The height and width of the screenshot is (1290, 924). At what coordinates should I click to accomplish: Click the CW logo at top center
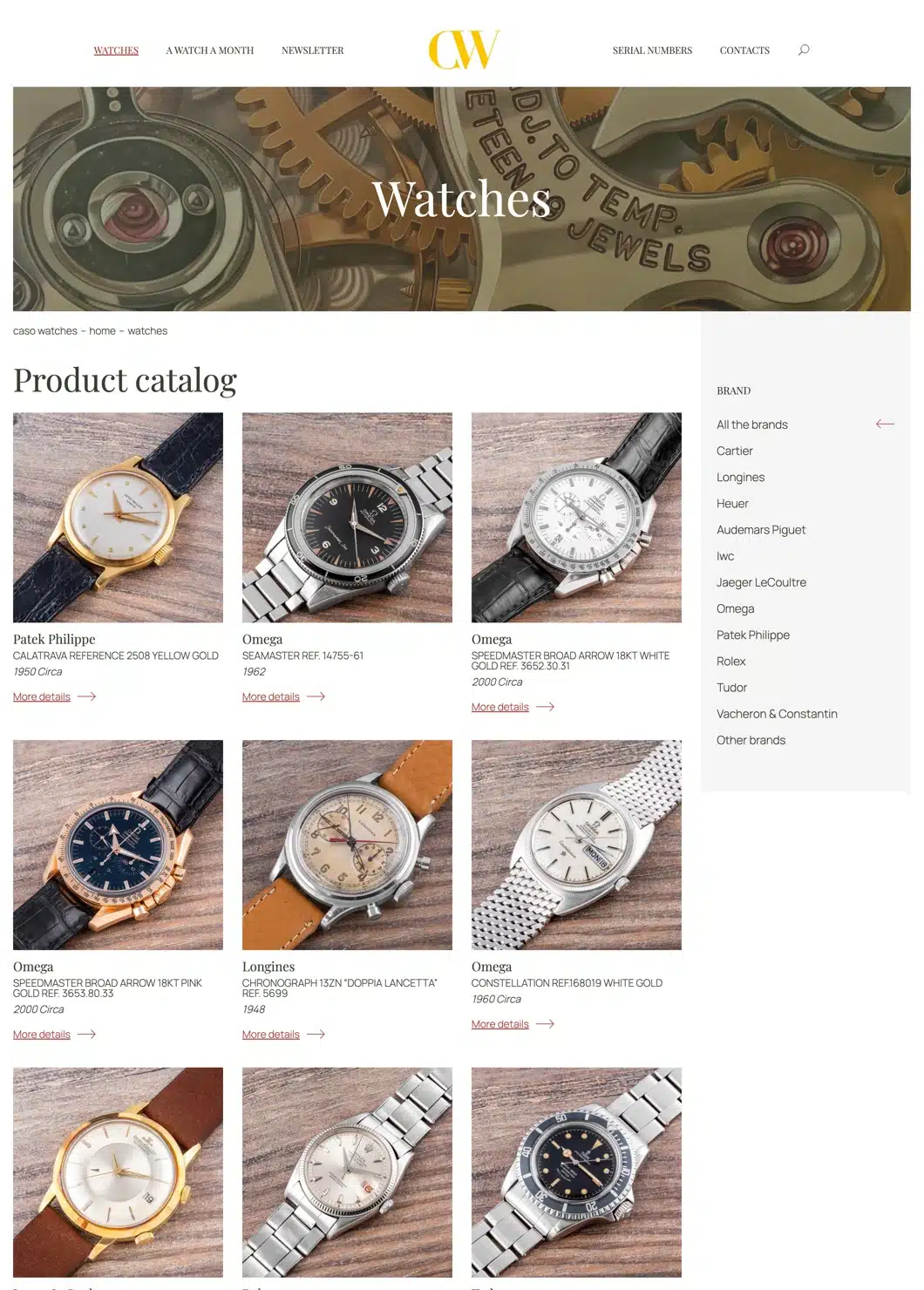[464, 50]
